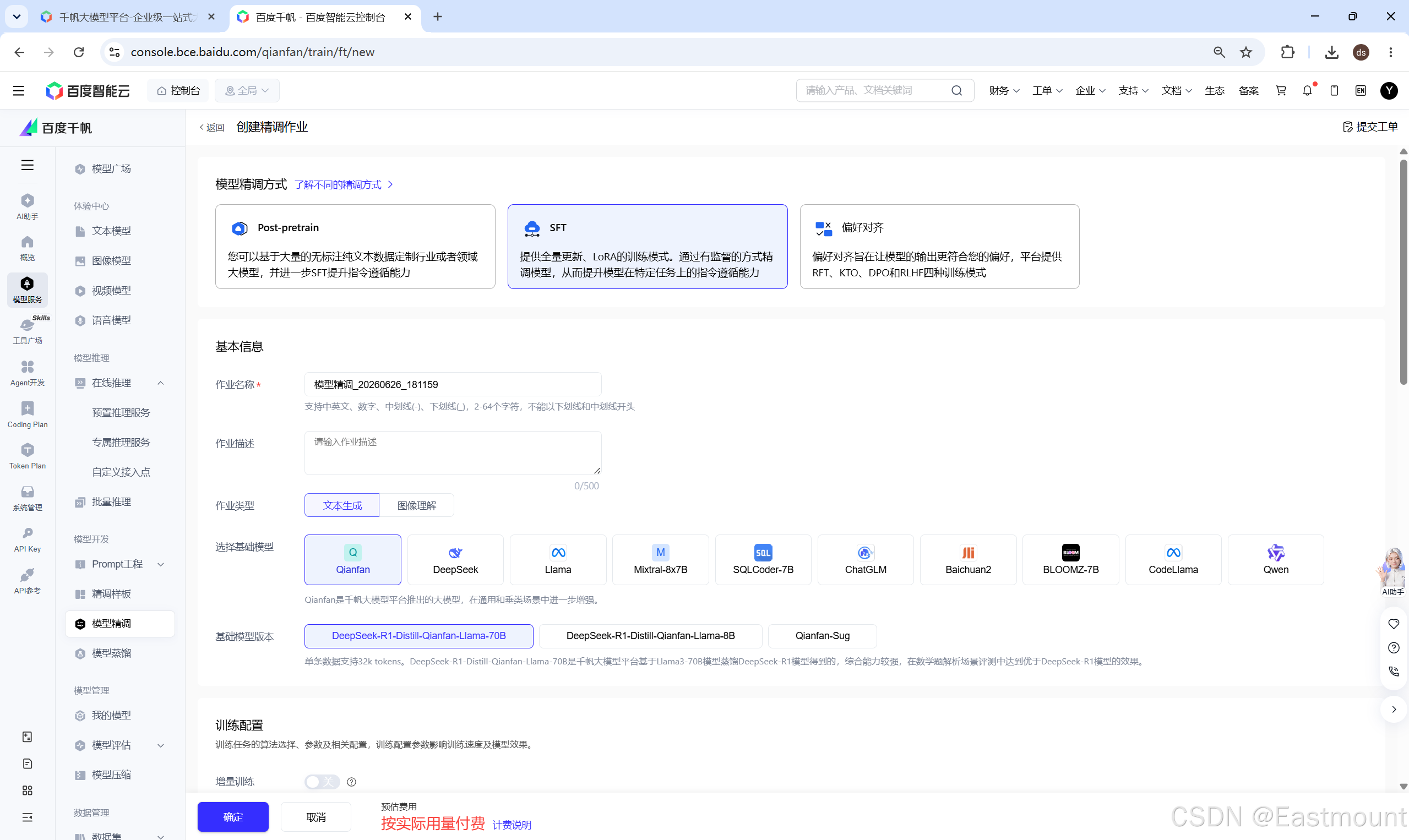
Task: Show the 增量训练 help tooltip icon
Action: click(x=351, y=782)
